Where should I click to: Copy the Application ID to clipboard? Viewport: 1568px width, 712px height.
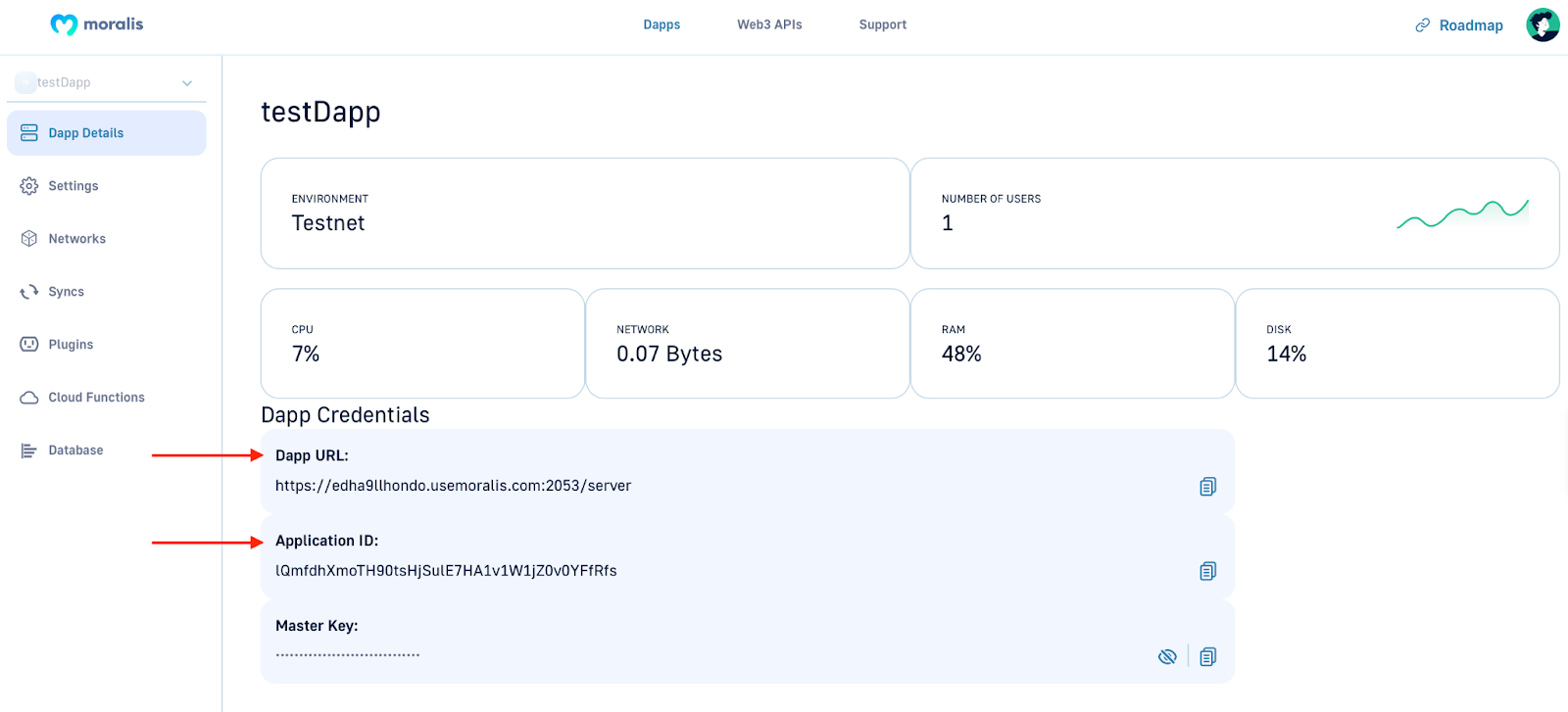coord(1208,571)
